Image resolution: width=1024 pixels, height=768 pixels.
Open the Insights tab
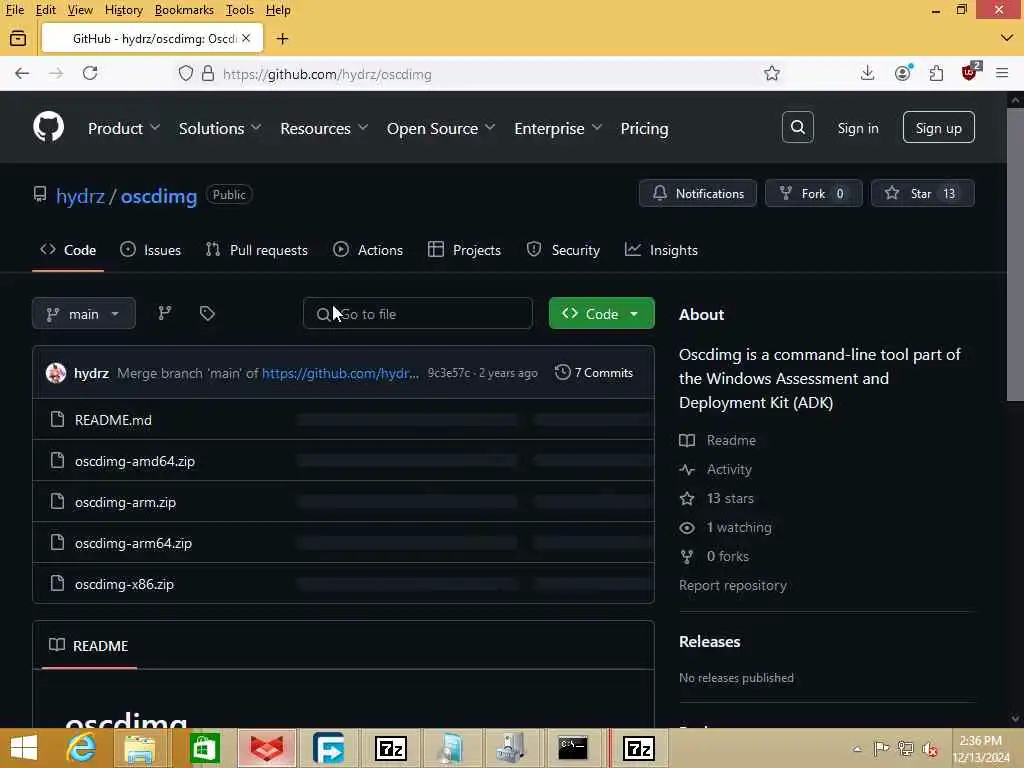pyautogui.click(x=661, y=250)
